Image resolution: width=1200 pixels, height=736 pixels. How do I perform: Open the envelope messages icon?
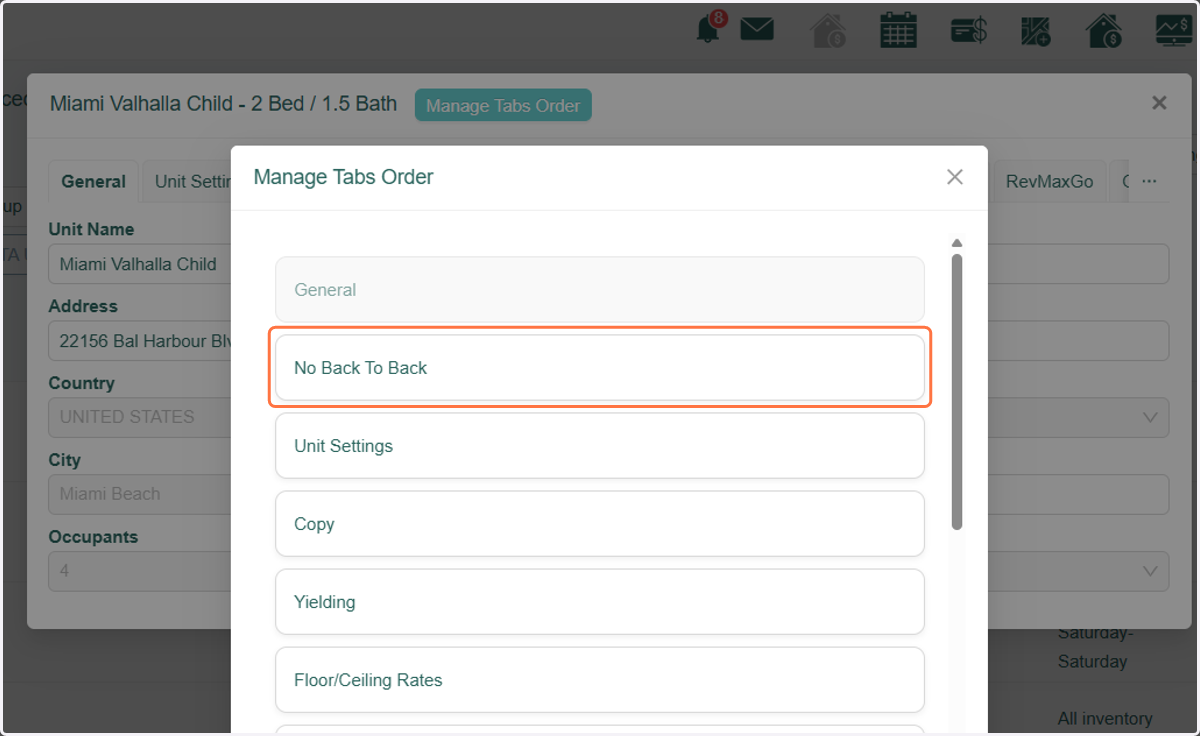pyautogui.click(x=757, y=30)
